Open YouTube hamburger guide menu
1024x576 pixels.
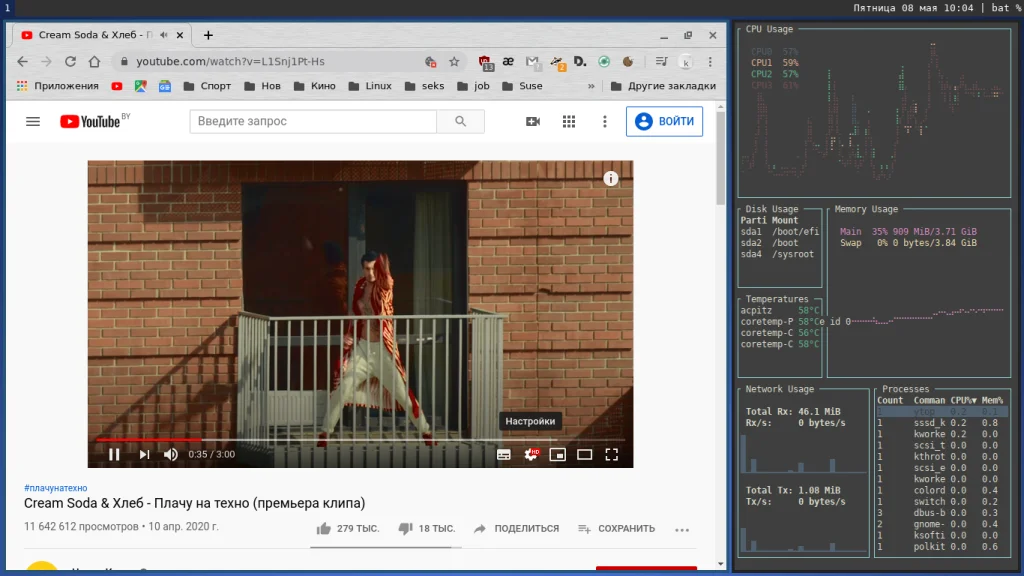click(x=33, y=121)
